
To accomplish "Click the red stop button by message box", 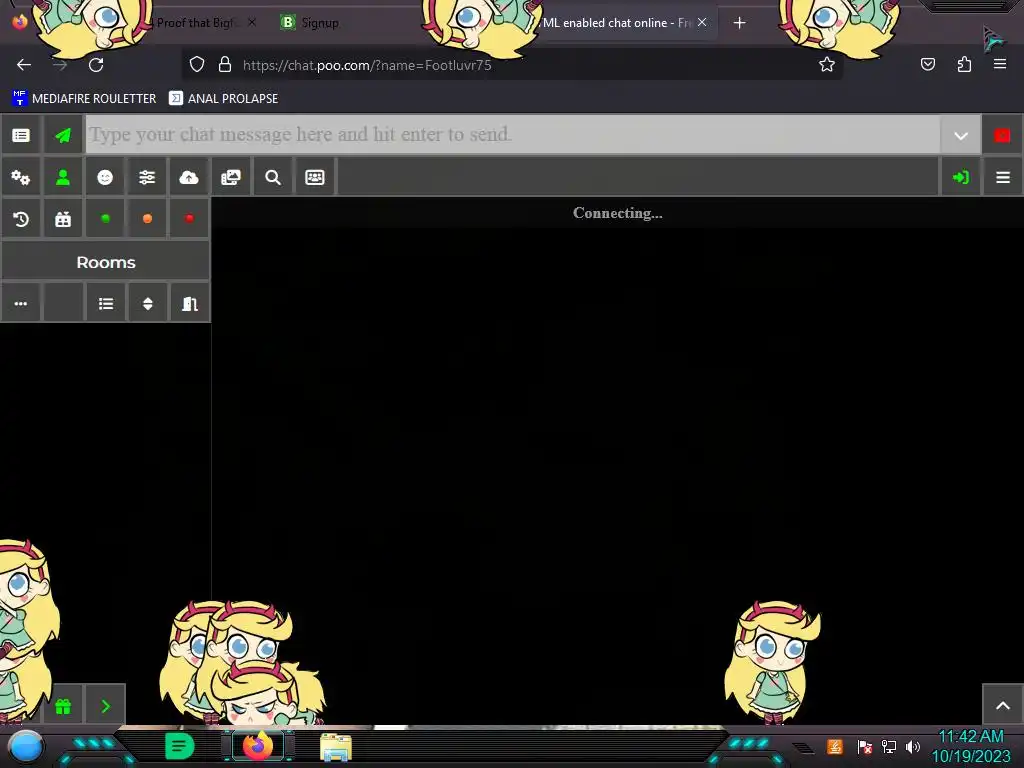I will (1002, 135).
